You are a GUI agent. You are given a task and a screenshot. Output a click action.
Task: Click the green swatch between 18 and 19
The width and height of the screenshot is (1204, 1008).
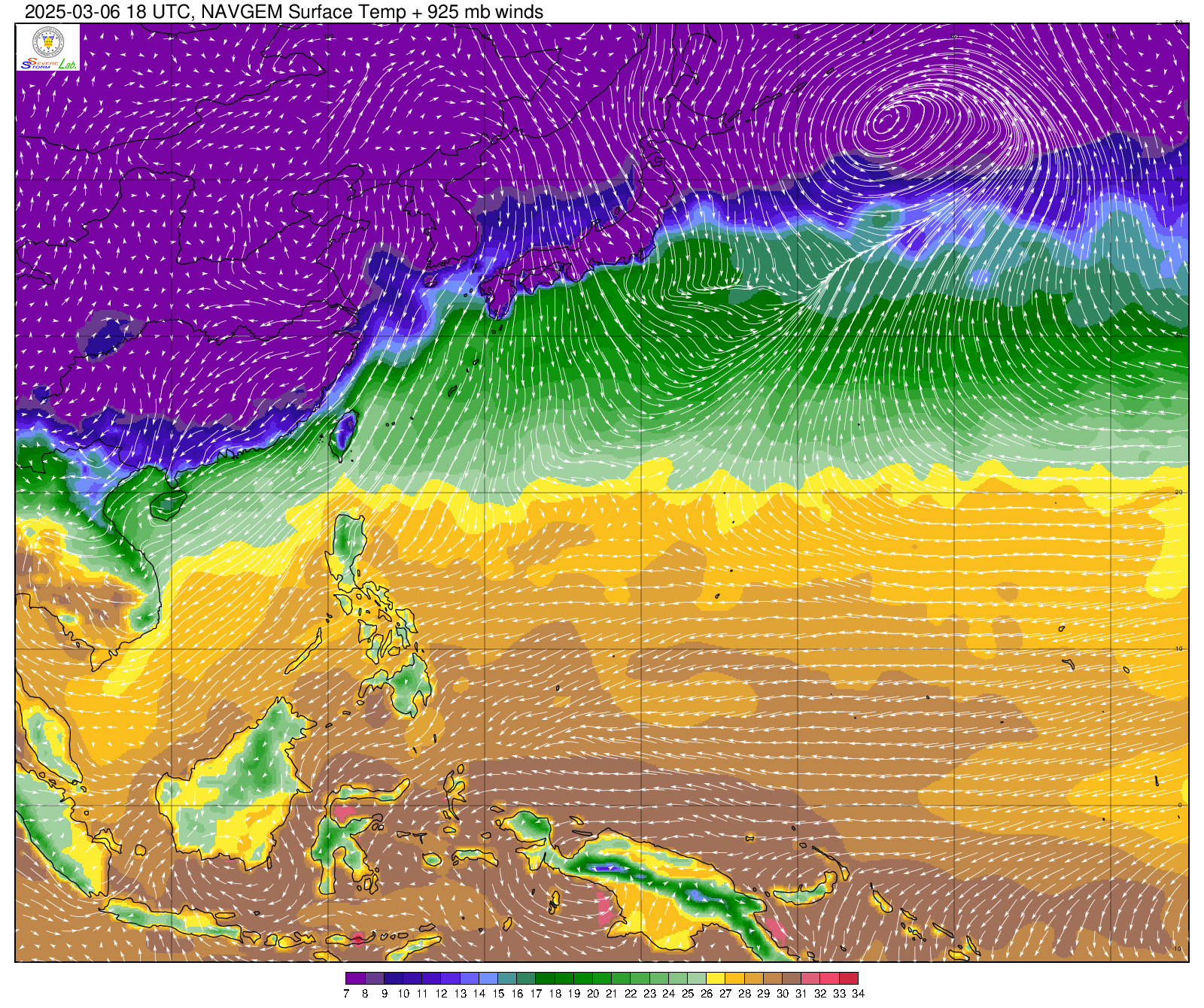pos(564,978)
